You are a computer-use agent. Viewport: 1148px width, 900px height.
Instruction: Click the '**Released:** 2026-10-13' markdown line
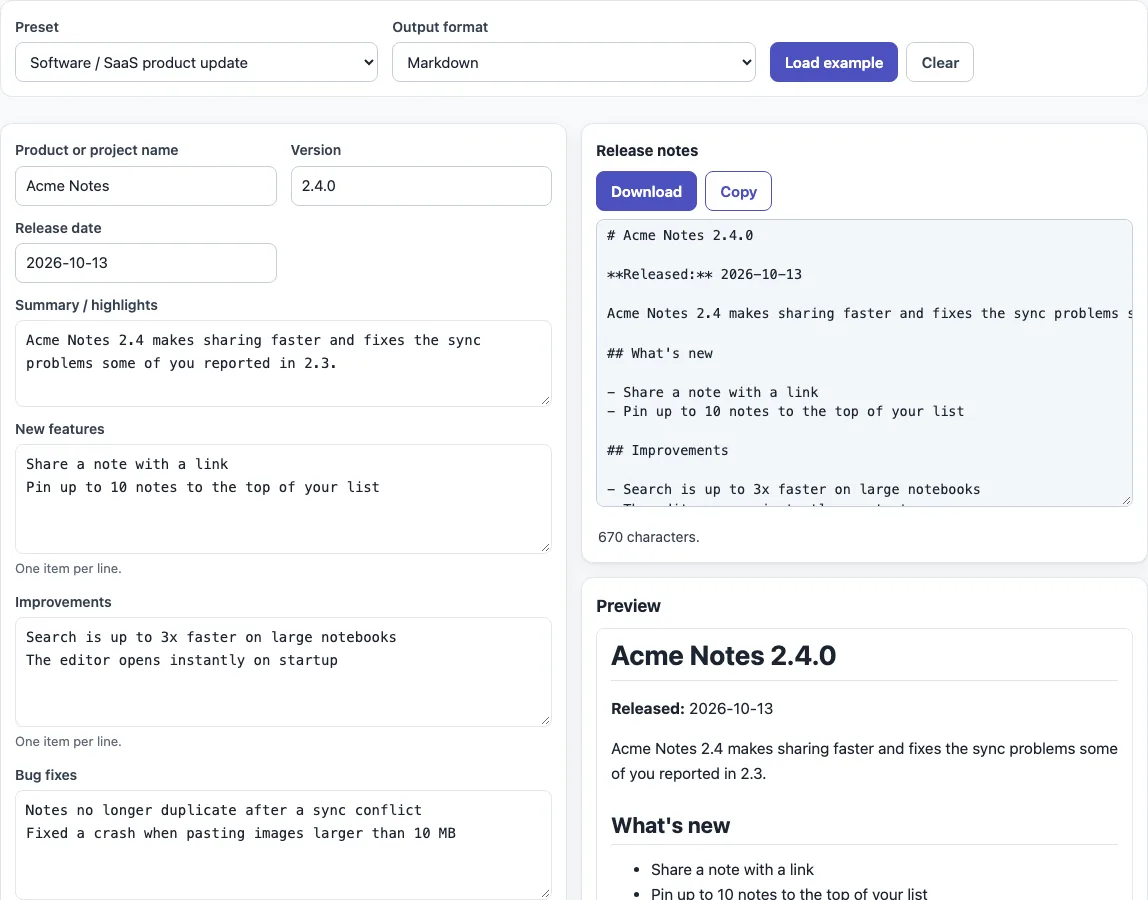pos(704,275)
